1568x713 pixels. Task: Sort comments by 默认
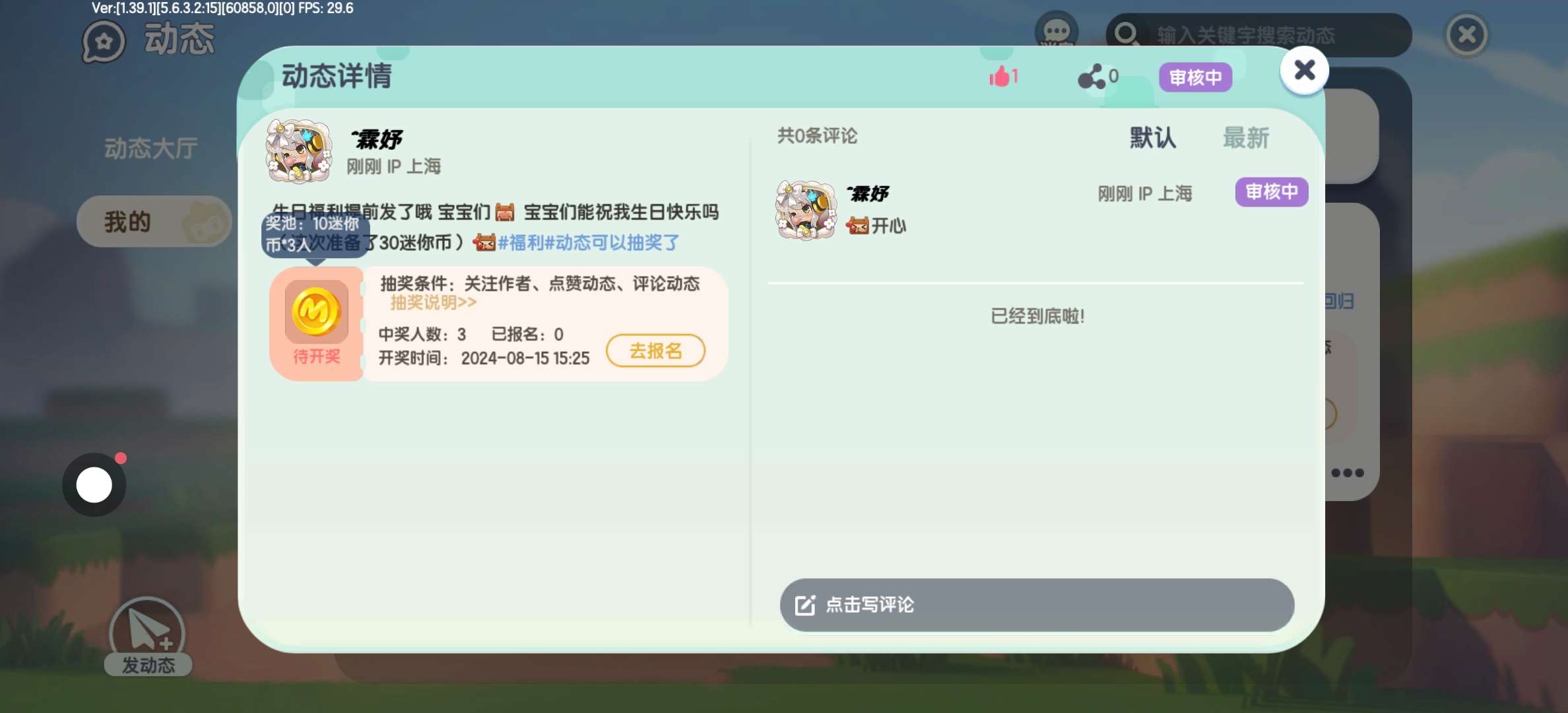tap(1152, 137)
